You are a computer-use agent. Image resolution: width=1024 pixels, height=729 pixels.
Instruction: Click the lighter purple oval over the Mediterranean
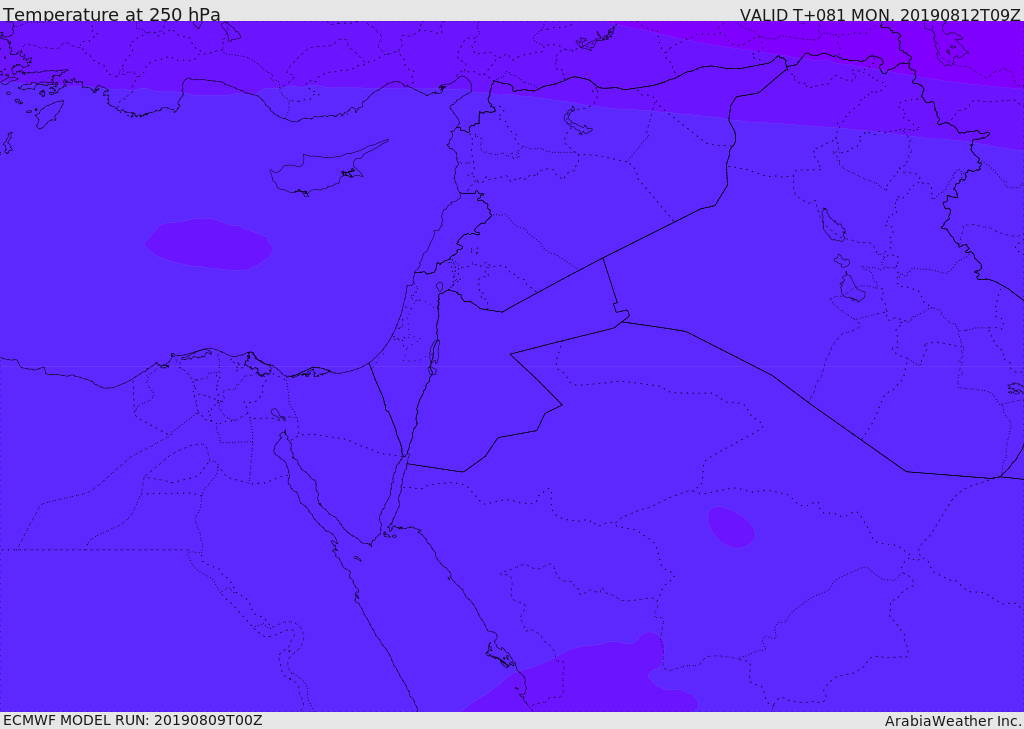208,244
